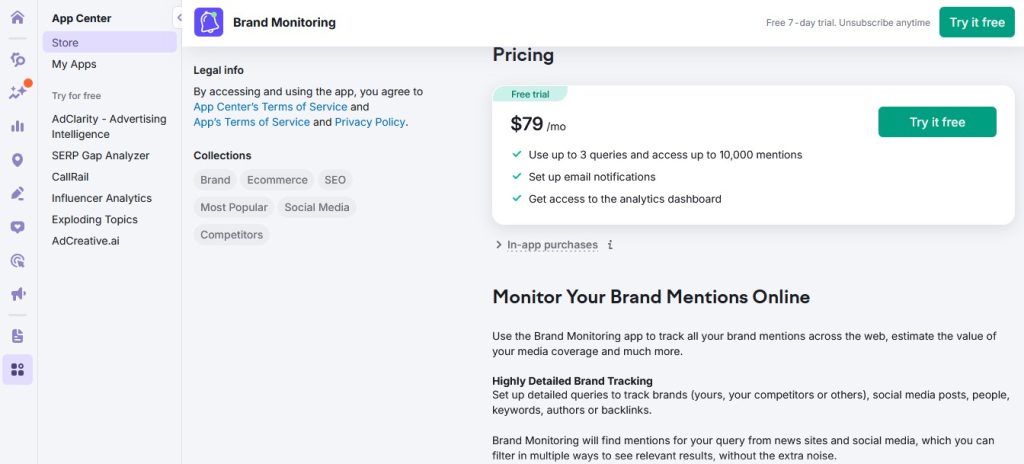Open SERP Gap Analyzer app
Screen dimensions: 1024x464
pyautogui.click(x=101, y=156)
